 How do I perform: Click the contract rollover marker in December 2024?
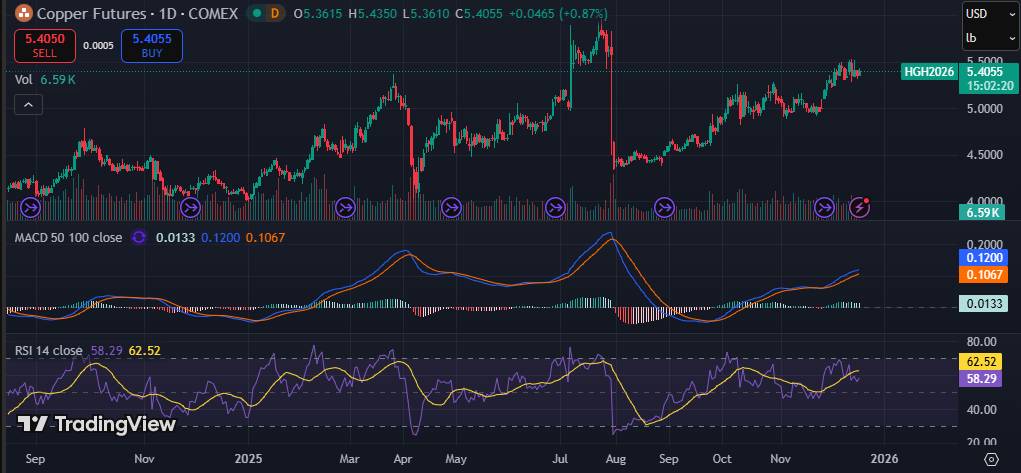tap(190, 207)
